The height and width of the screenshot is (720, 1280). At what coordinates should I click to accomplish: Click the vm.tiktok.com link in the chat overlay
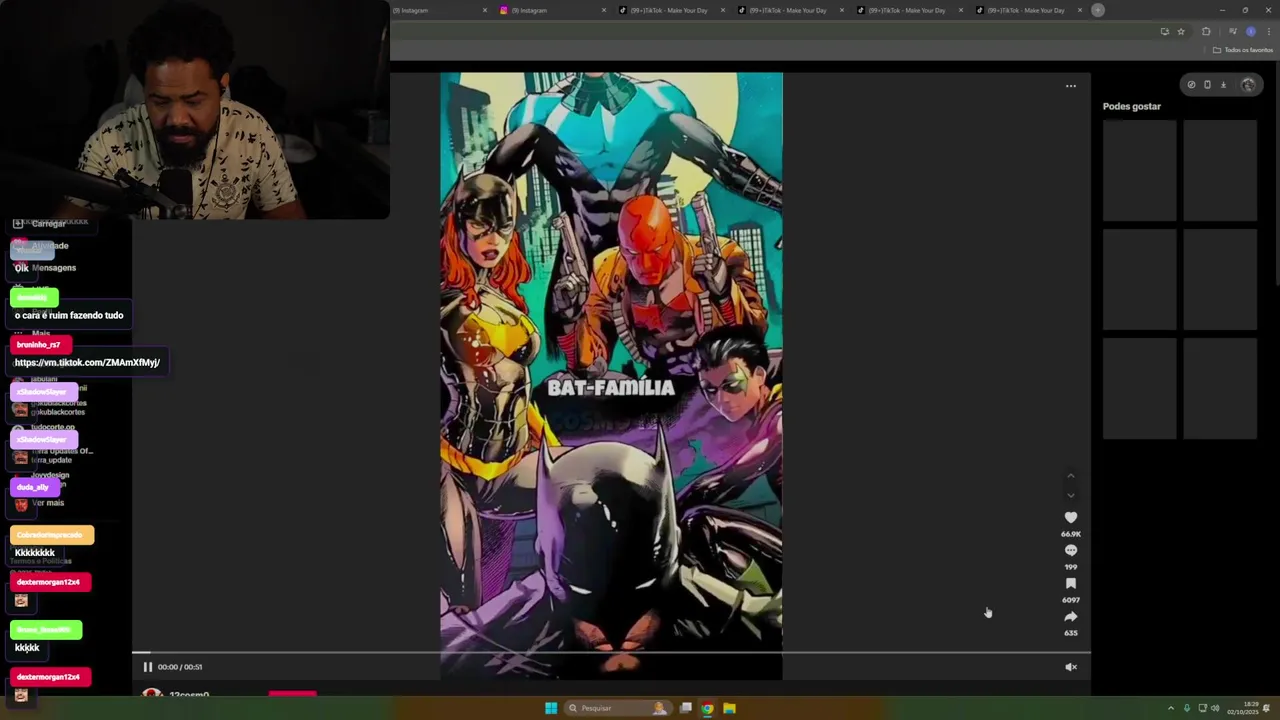[x=87, y=362]
